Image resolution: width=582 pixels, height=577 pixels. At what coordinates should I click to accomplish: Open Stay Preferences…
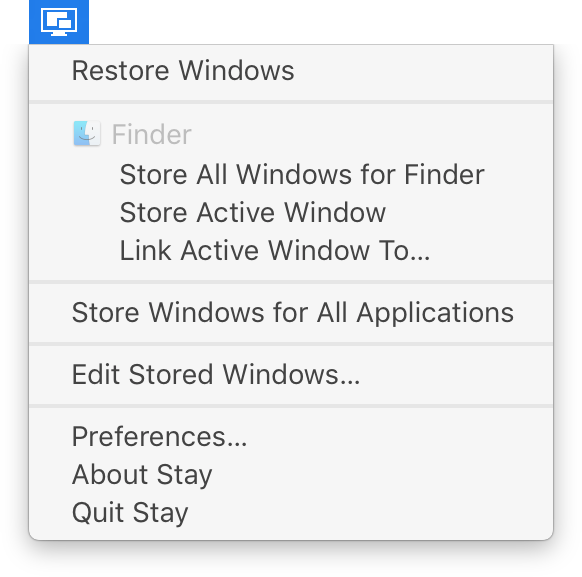291,437
